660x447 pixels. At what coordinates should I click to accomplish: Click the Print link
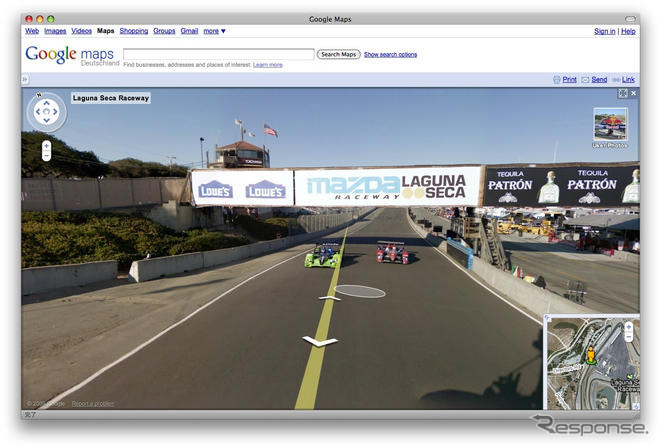(565, 79)
